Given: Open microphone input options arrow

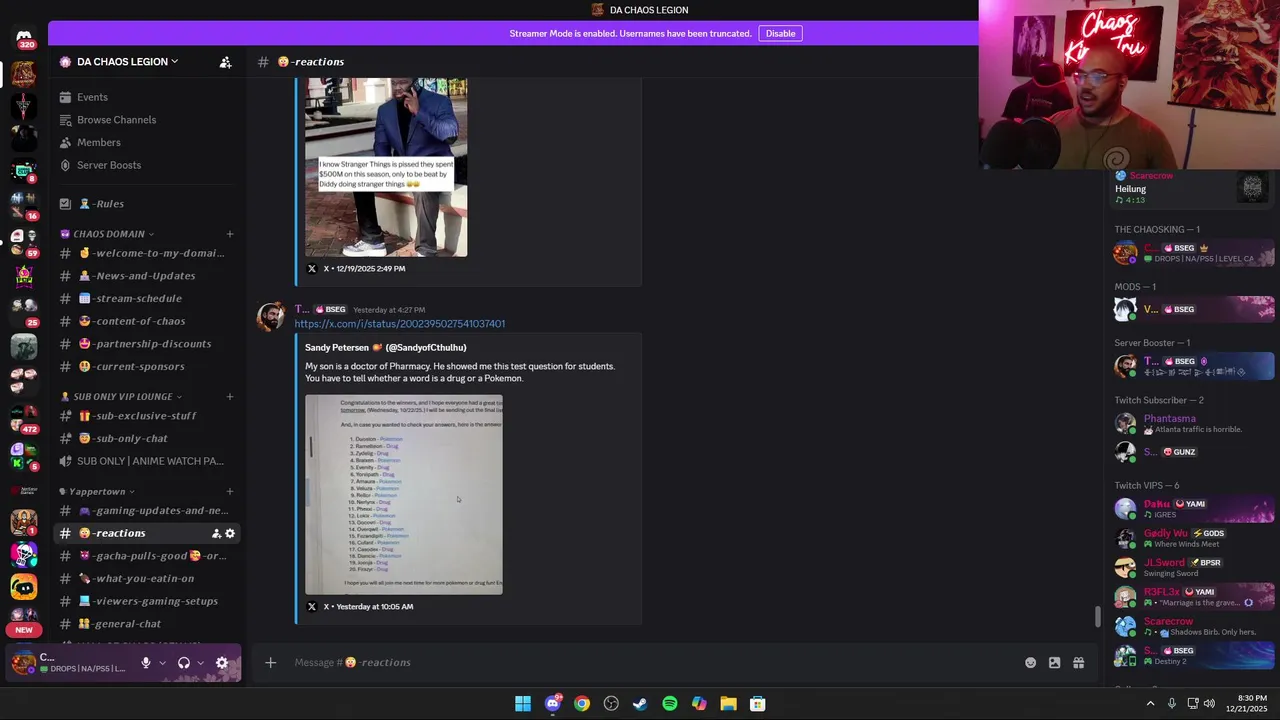Looking at the screenshot, I should pyautogui.click(x=162, y=663).
